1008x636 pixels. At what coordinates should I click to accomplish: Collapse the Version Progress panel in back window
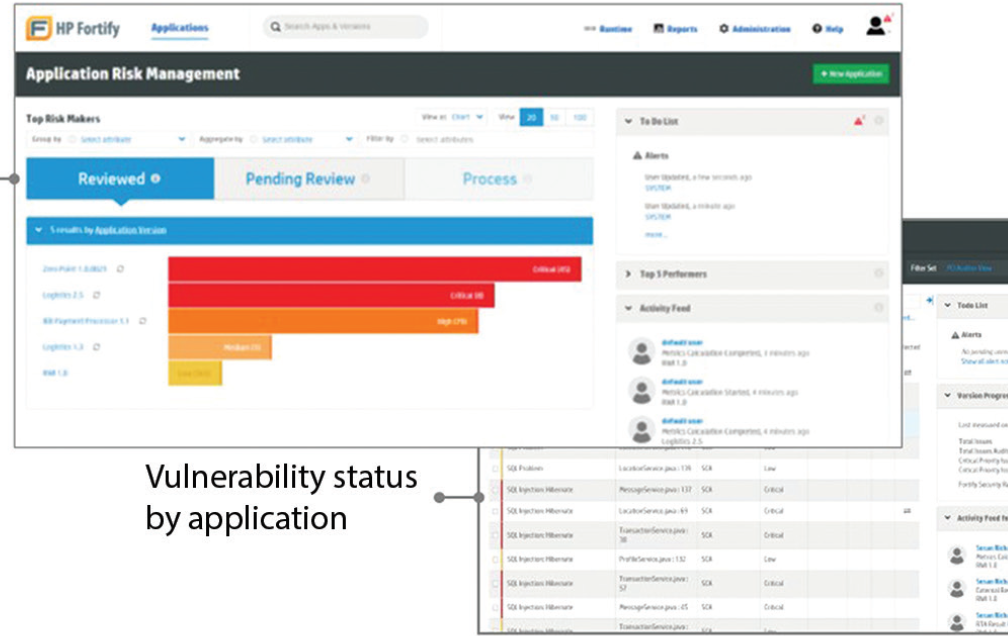(948, 395)
